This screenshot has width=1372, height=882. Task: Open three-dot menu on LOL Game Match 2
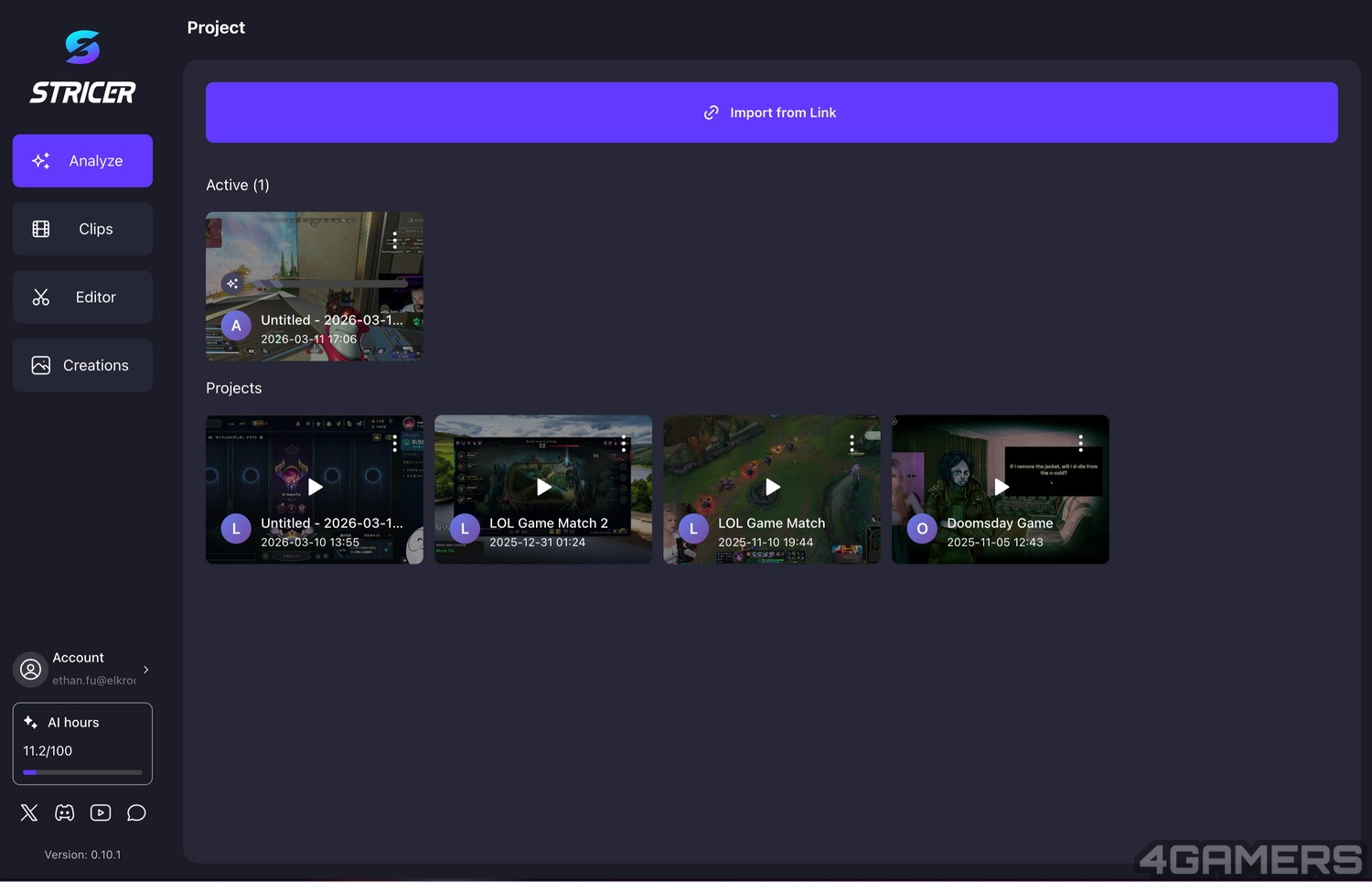click(624, 444)
